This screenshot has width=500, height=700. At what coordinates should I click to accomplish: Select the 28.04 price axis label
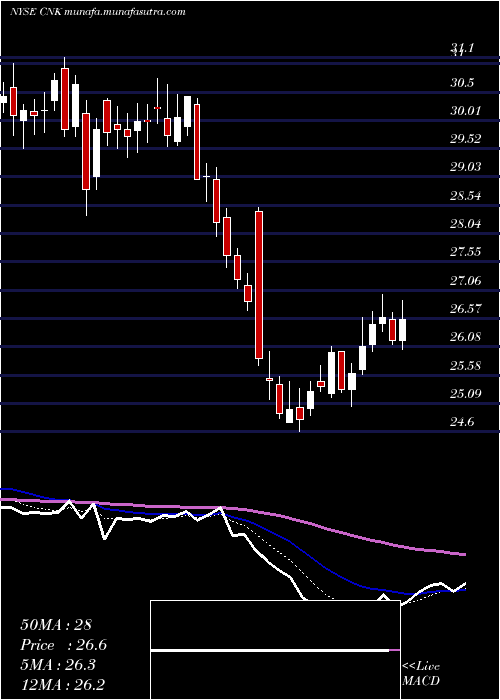(x=466, y=224)
